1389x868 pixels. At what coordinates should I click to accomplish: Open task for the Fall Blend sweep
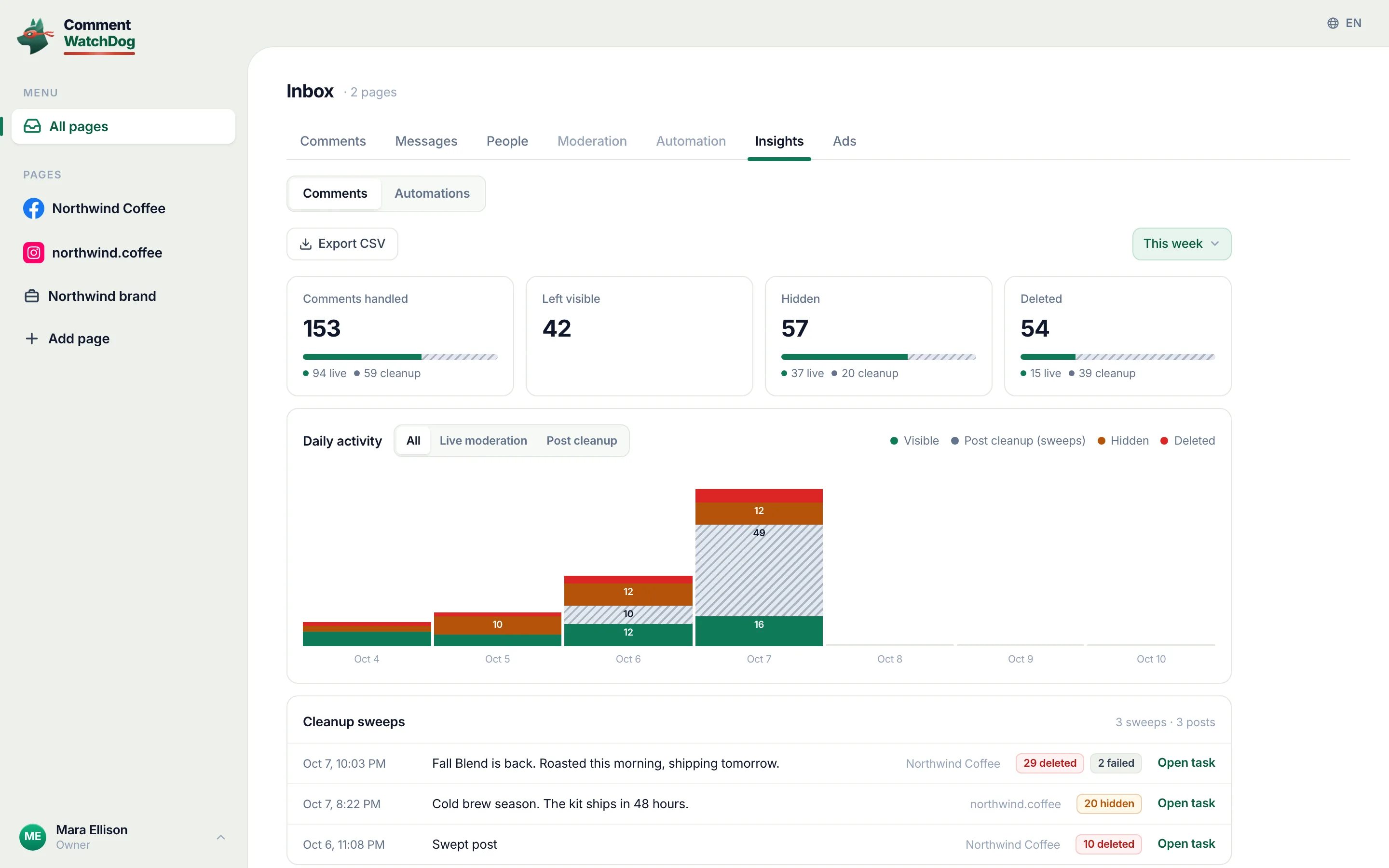pos(1186,763)
